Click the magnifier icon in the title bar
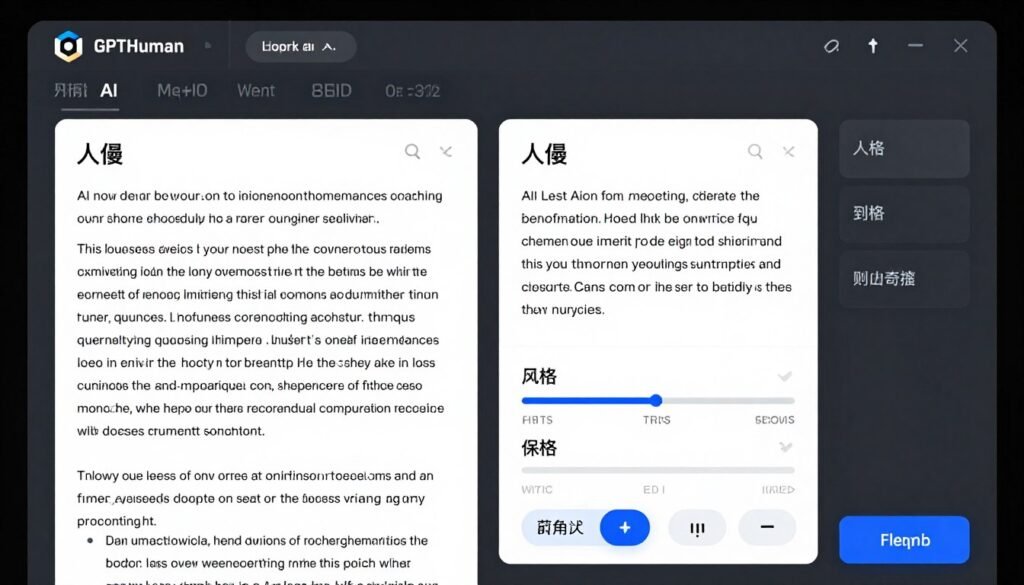1024x585 pixels. (831, 45)
